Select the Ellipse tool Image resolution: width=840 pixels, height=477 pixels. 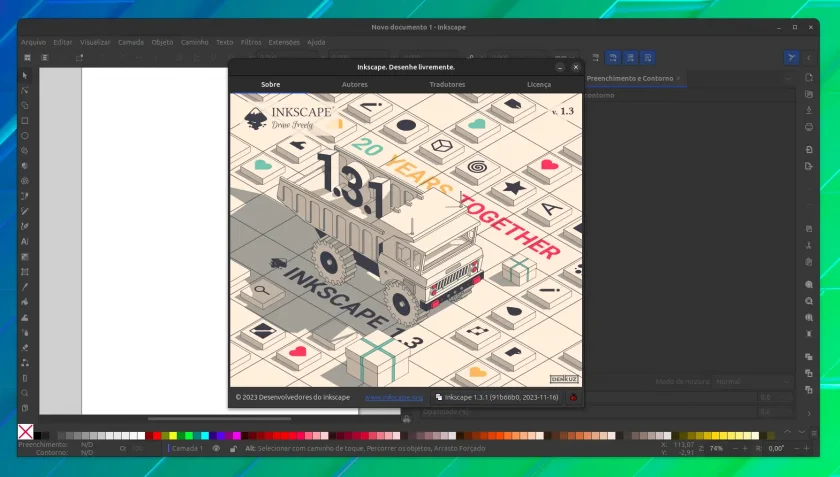pyautogui.click(x=25, y=136)
